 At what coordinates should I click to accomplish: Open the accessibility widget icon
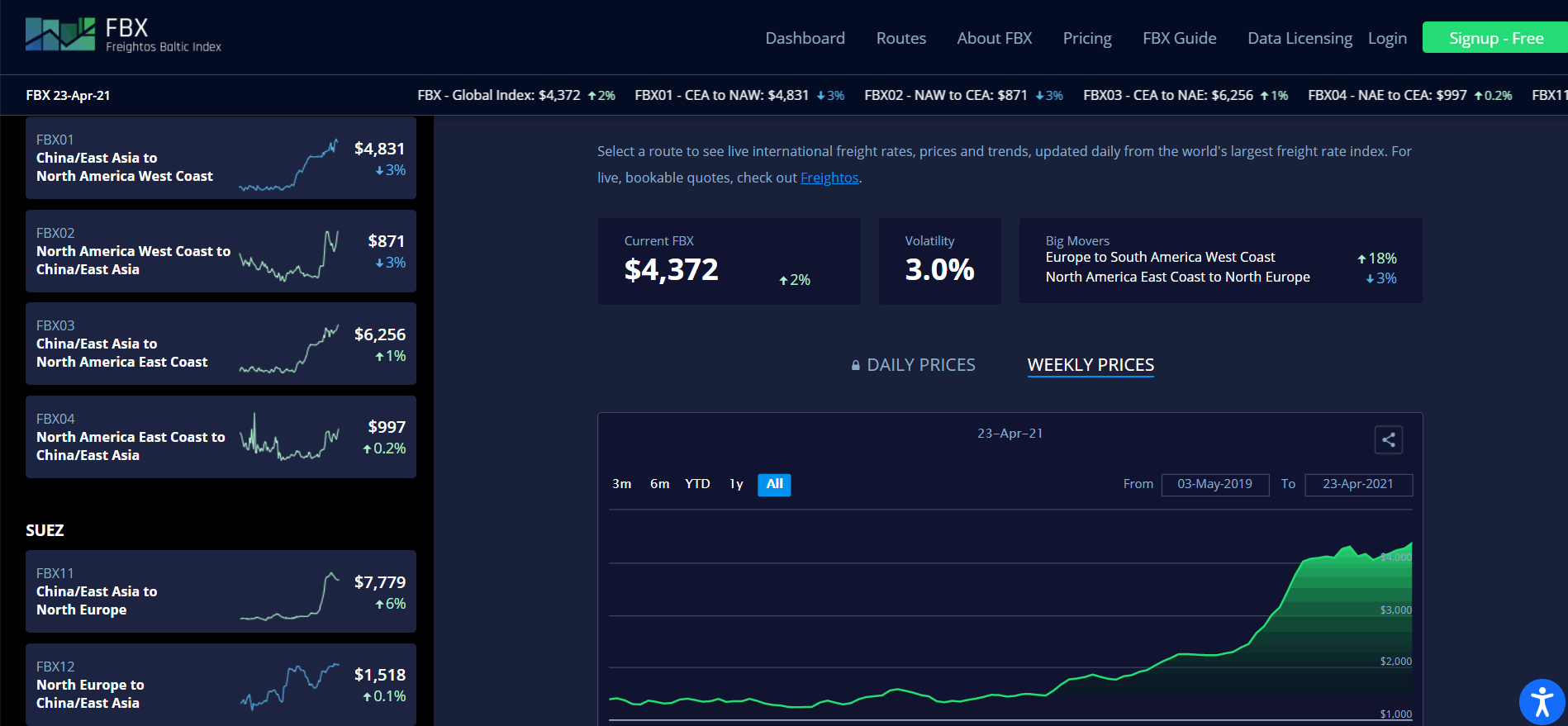pyautogui.click(x=1542, y=702)
